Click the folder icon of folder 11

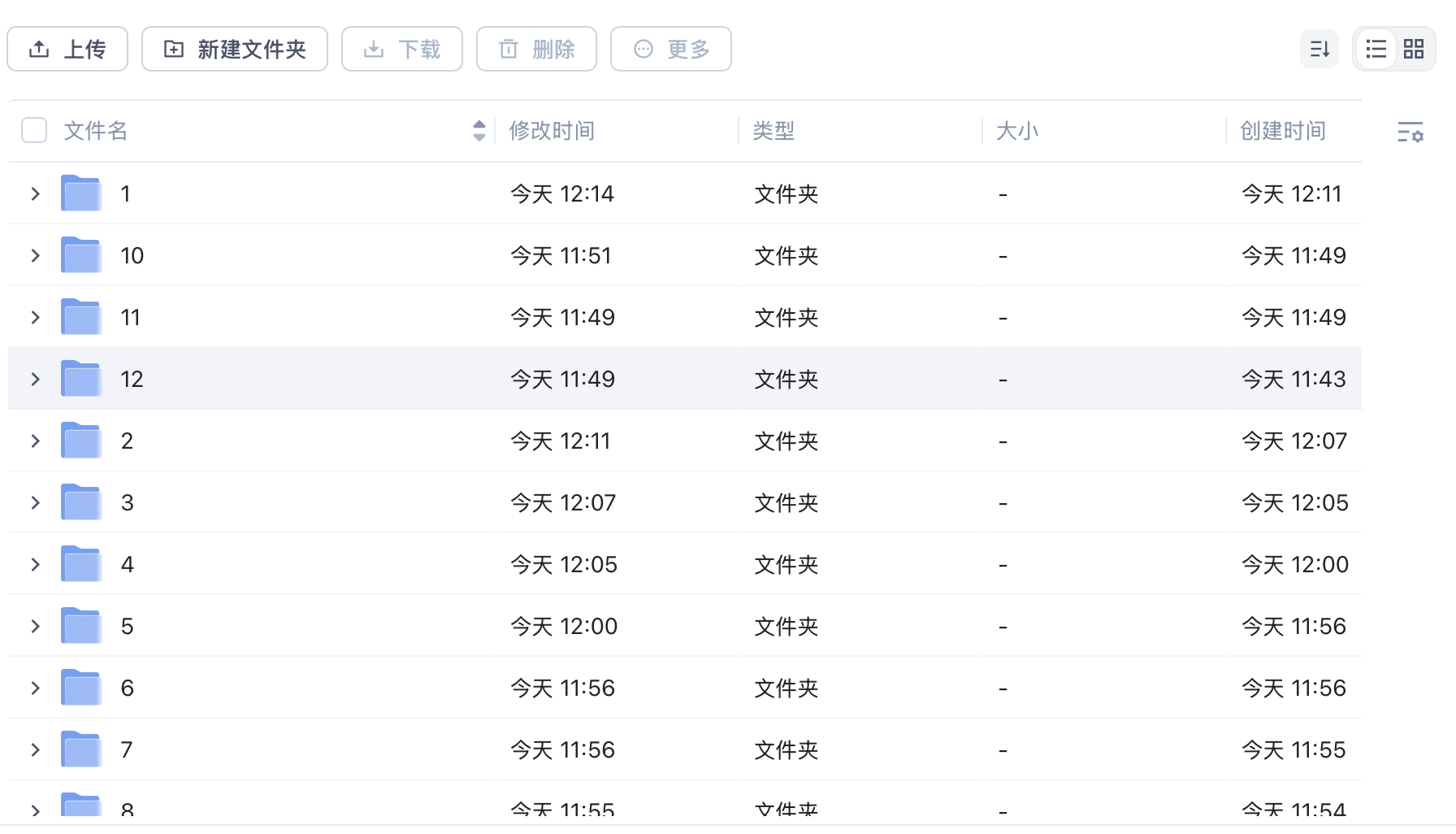(x=81, y=317)
